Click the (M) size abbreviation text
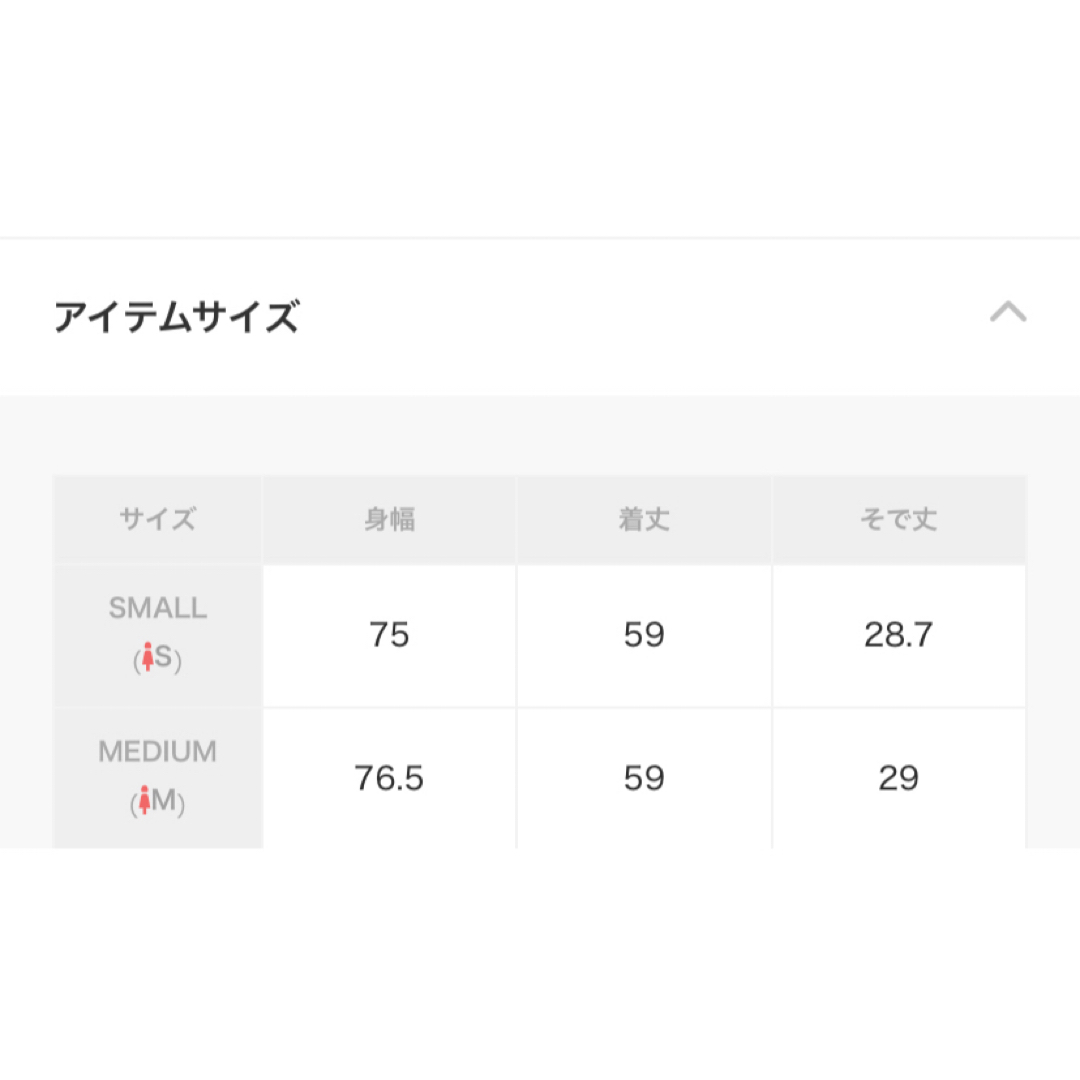 158,801
